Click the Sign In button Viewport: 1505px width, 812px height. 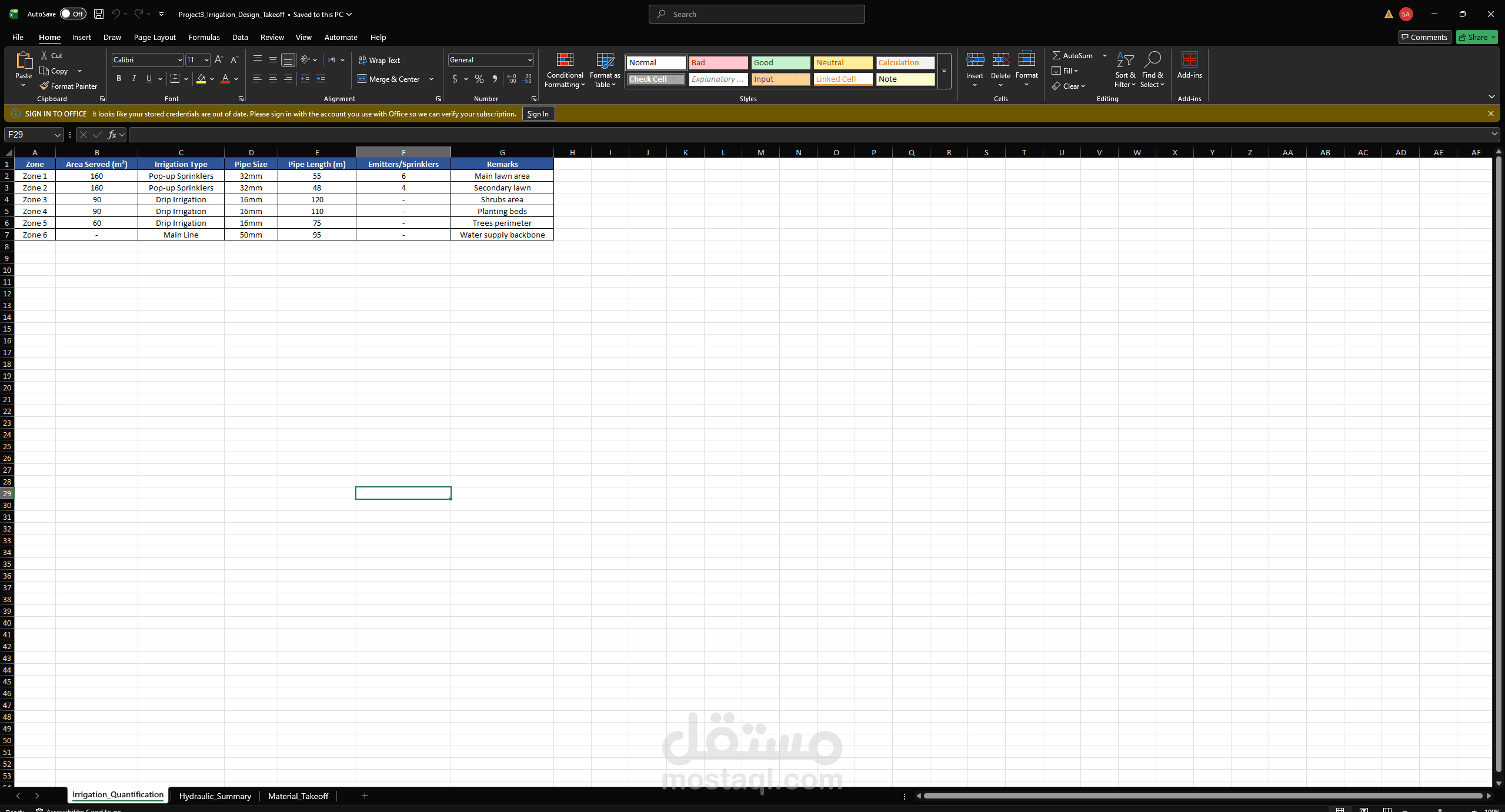coord(538,114)
